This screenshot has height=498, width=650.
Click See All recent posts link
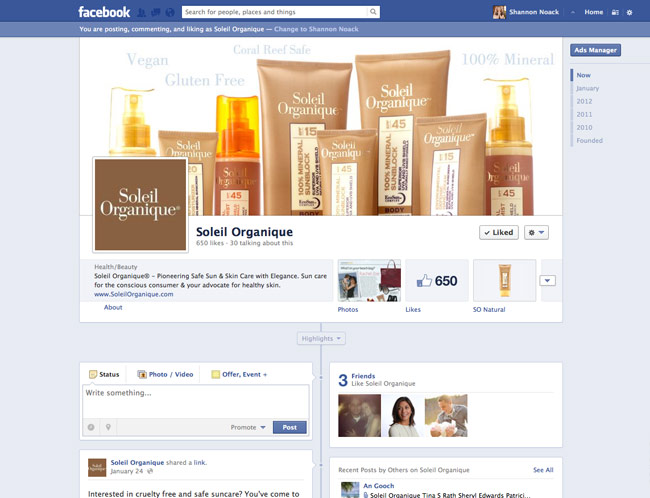point(543,470)
